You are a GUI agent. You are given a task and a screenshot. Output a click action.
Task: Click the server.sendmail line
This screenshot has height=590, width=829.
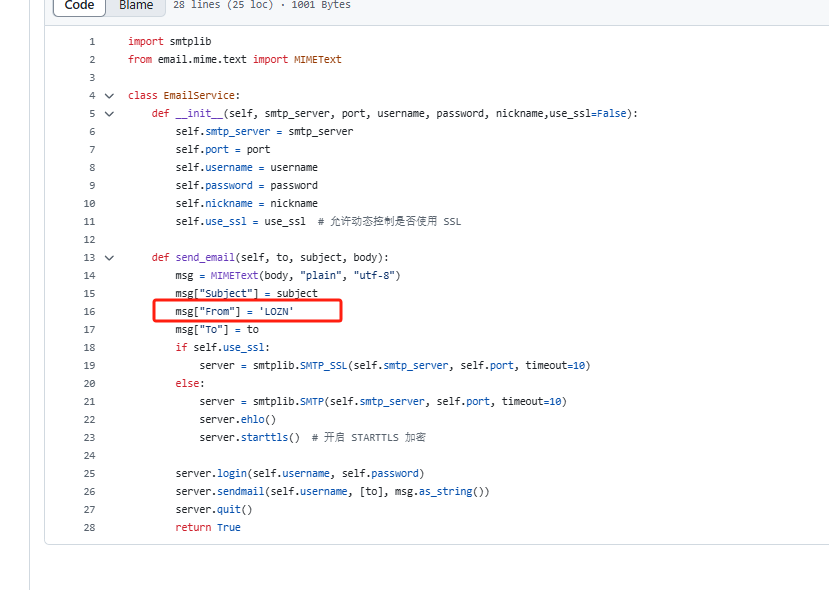(x=333, y=491)
